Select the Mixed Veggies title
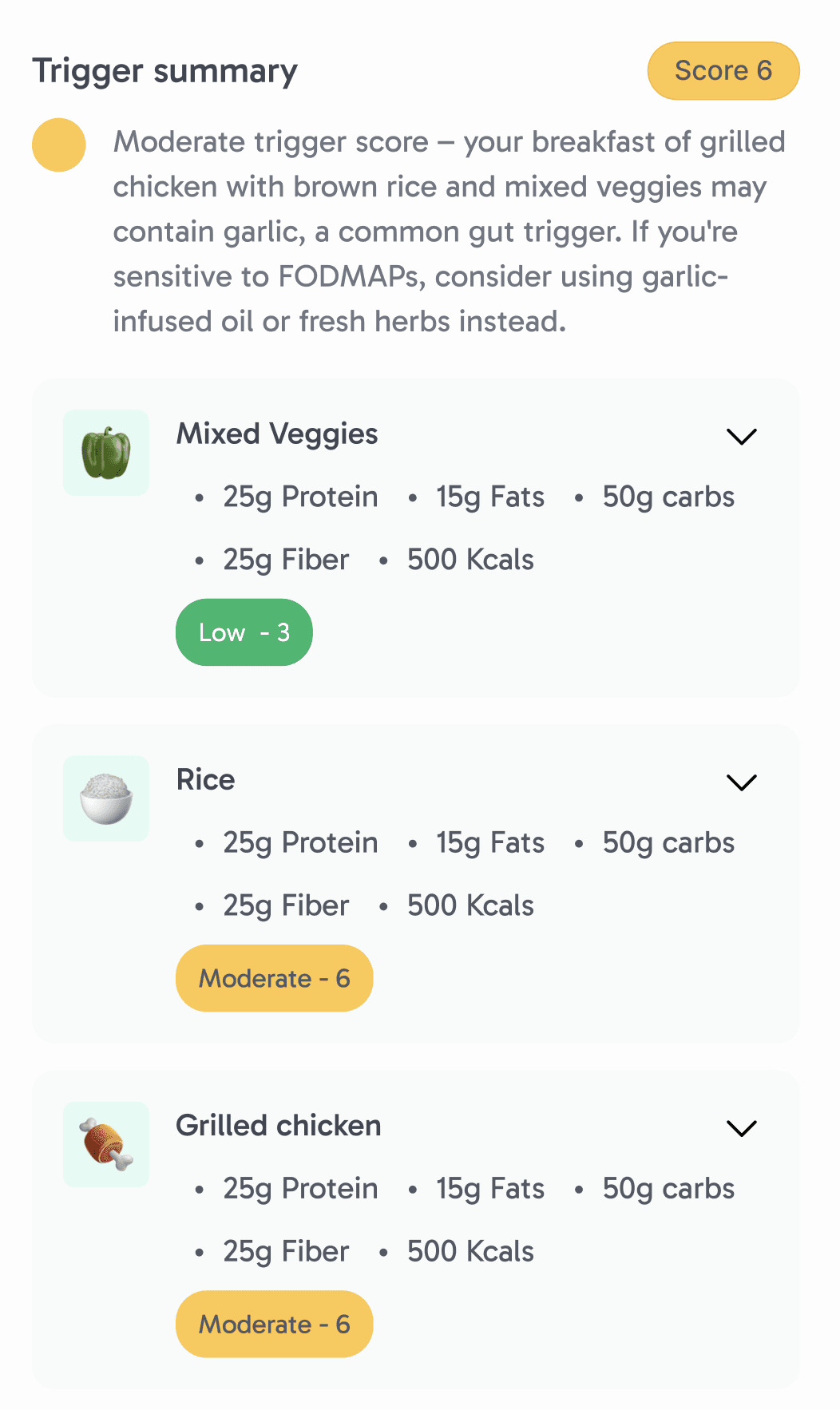The height and width of the screenshot is (1410, 840). tap(277, 434)
